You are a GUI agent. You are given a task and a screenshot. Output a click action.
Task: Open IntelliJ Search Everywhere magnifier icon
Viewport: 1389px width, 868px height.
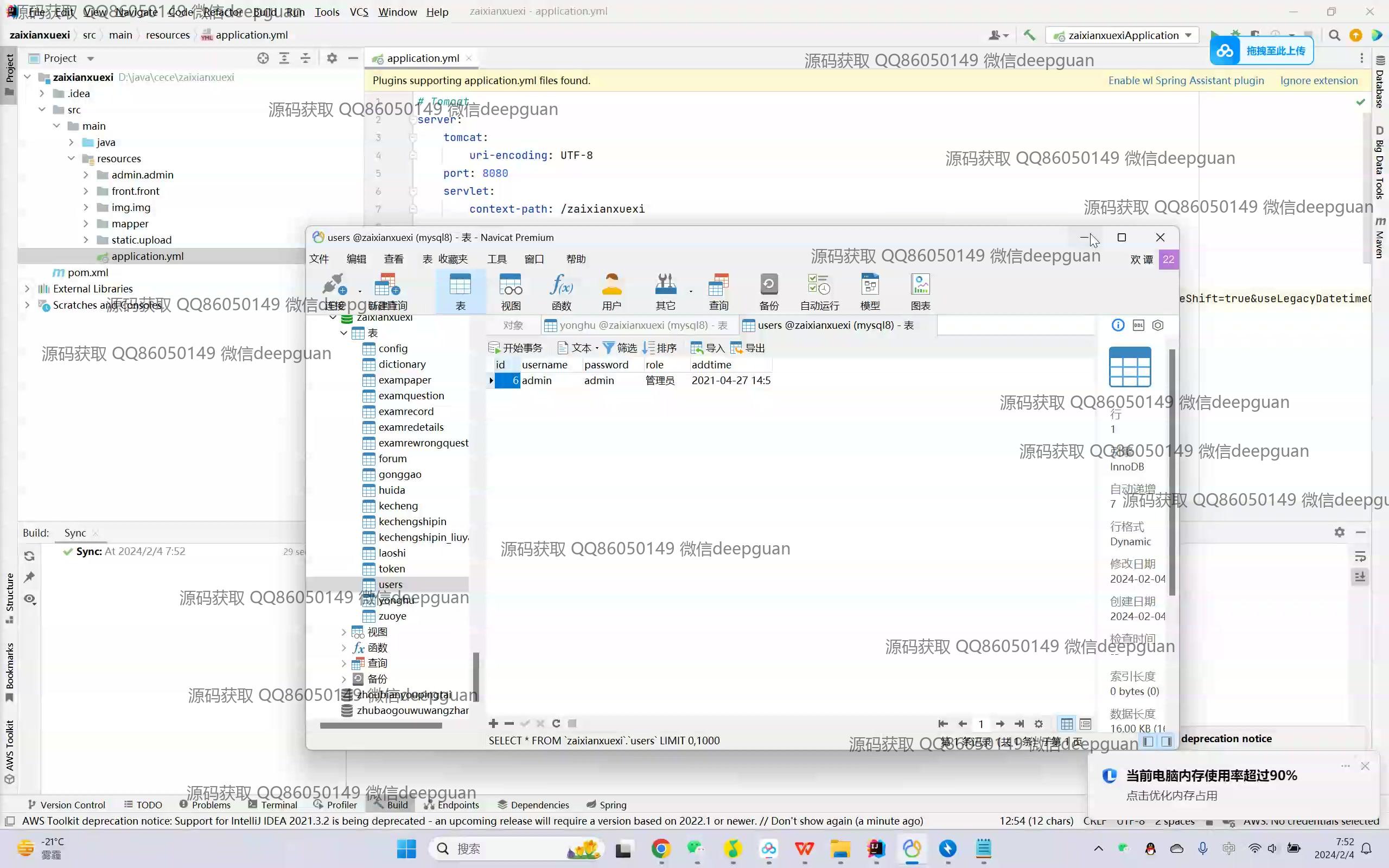[1335, 36]
